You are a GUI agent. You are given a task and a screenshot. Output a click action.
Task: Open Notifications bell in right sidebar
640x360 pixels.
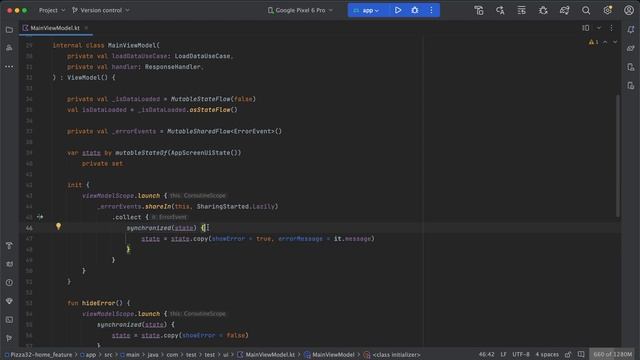coord(631,29)
